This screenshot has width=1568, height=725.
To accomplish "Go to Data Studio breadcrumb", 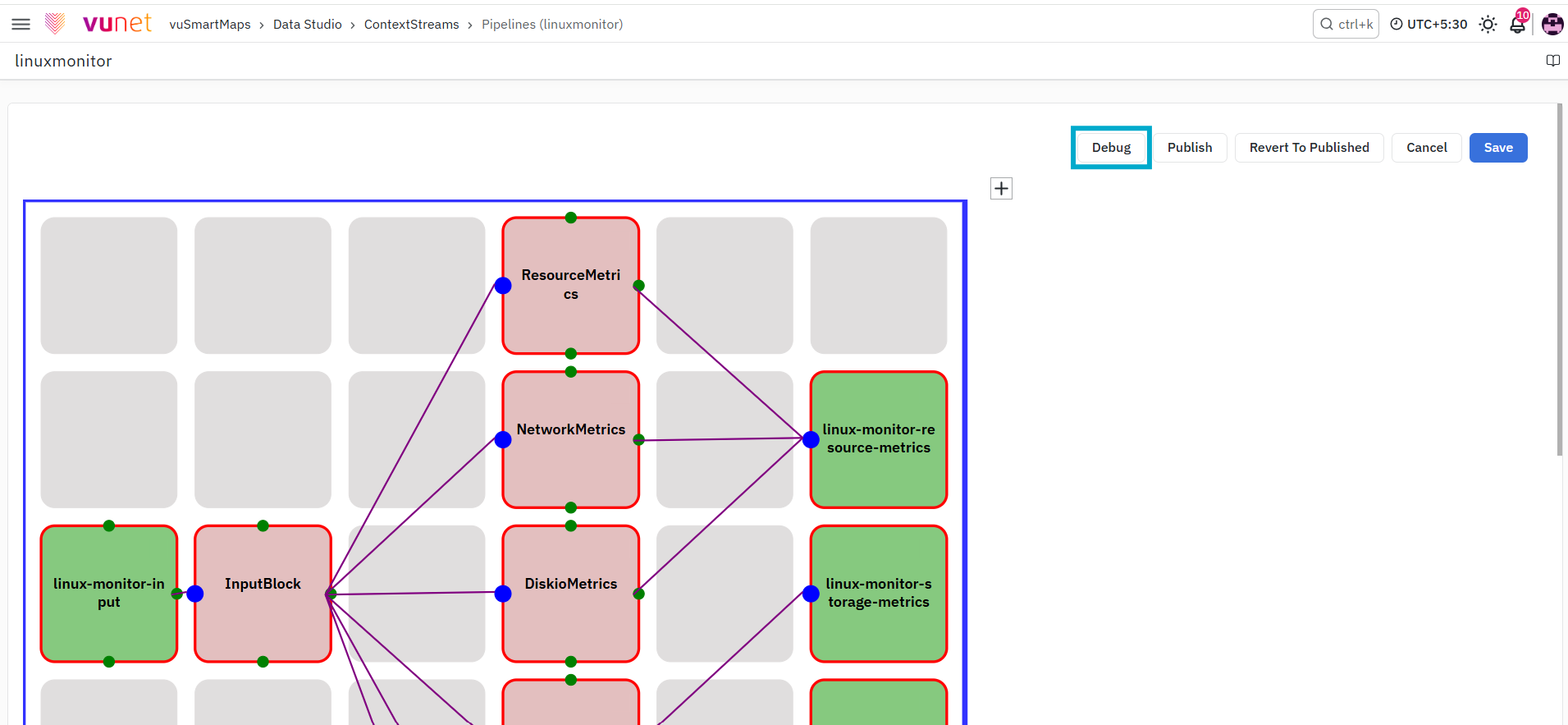I will coord(308,25).
